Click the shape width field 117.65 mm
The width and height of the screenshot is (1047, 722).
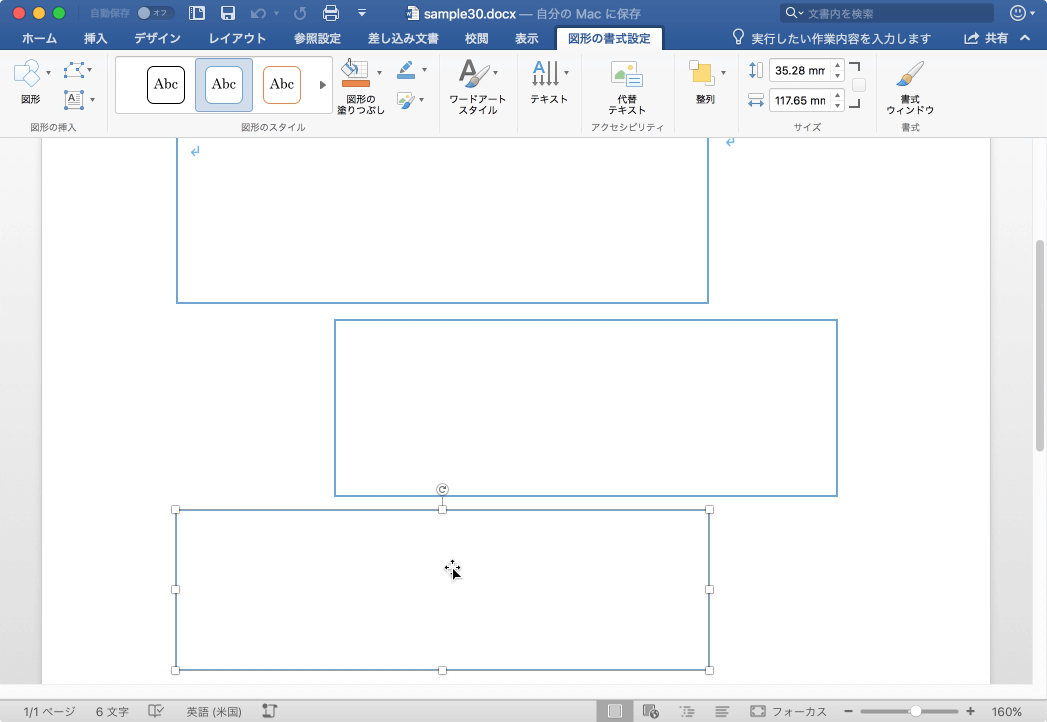pos(799,100)
